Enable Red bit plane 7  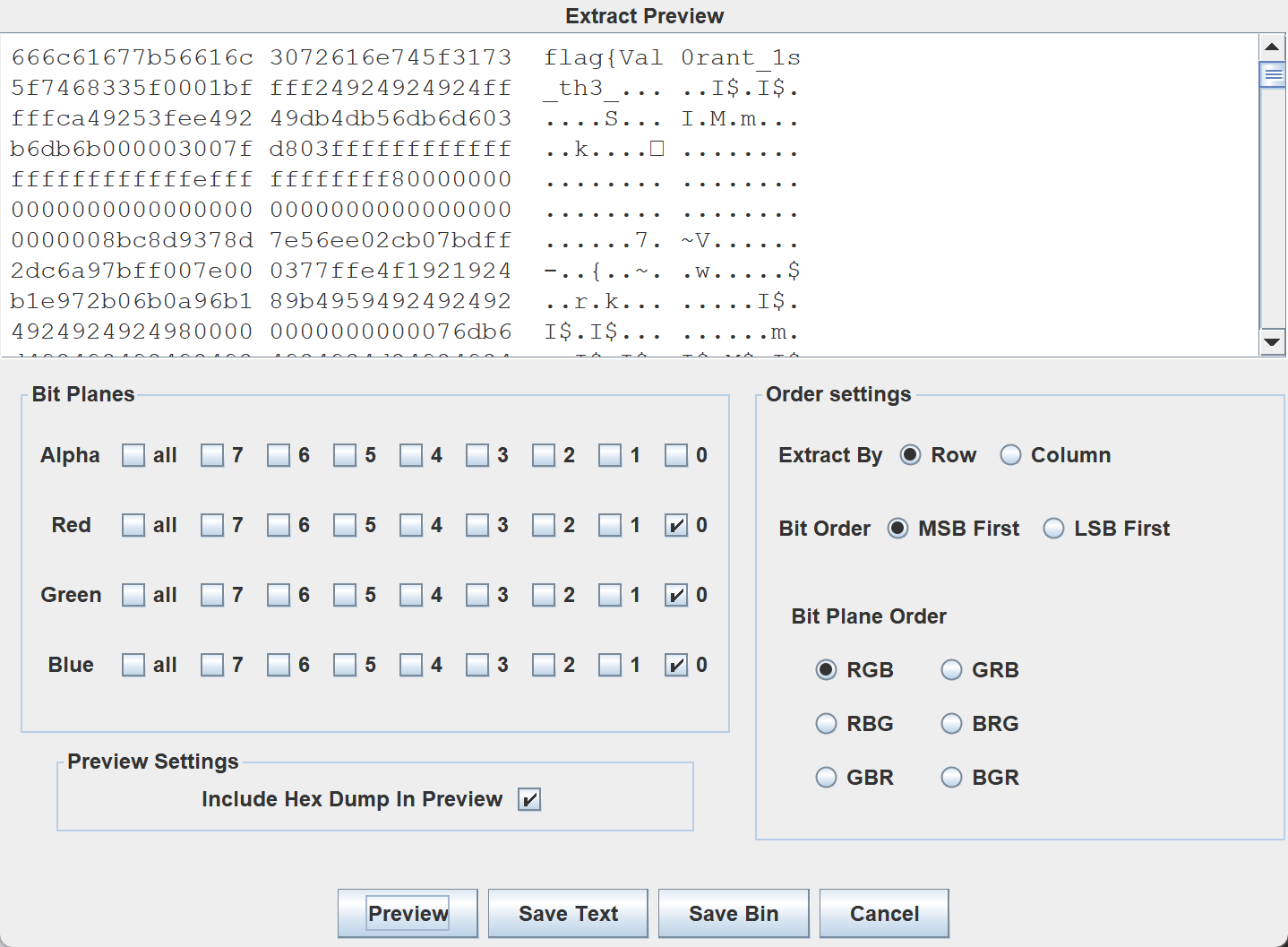pyautogui.click(x=212, y=525)
